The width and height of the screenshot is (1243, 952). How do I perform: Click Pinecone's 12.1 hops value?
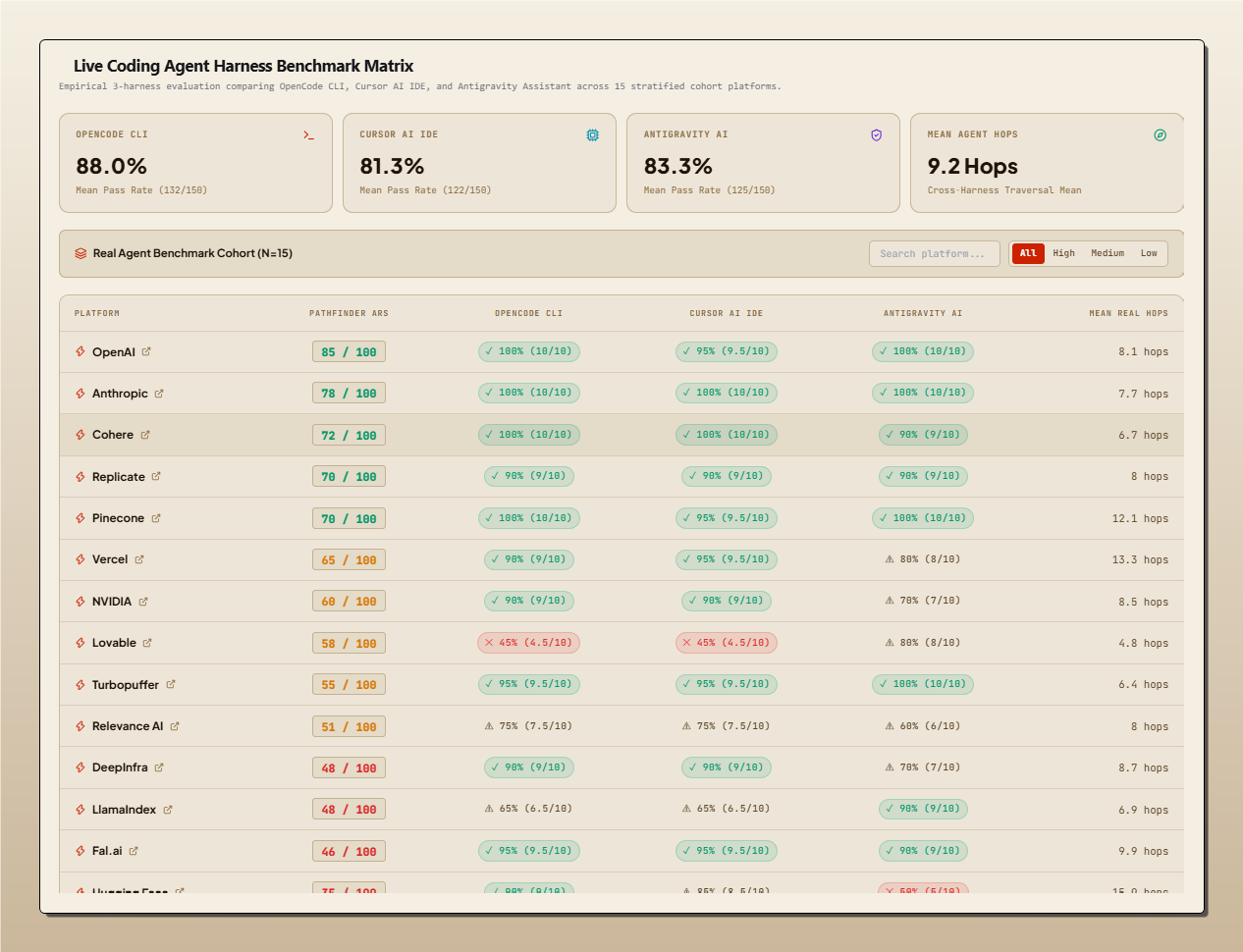point(1140,518)
